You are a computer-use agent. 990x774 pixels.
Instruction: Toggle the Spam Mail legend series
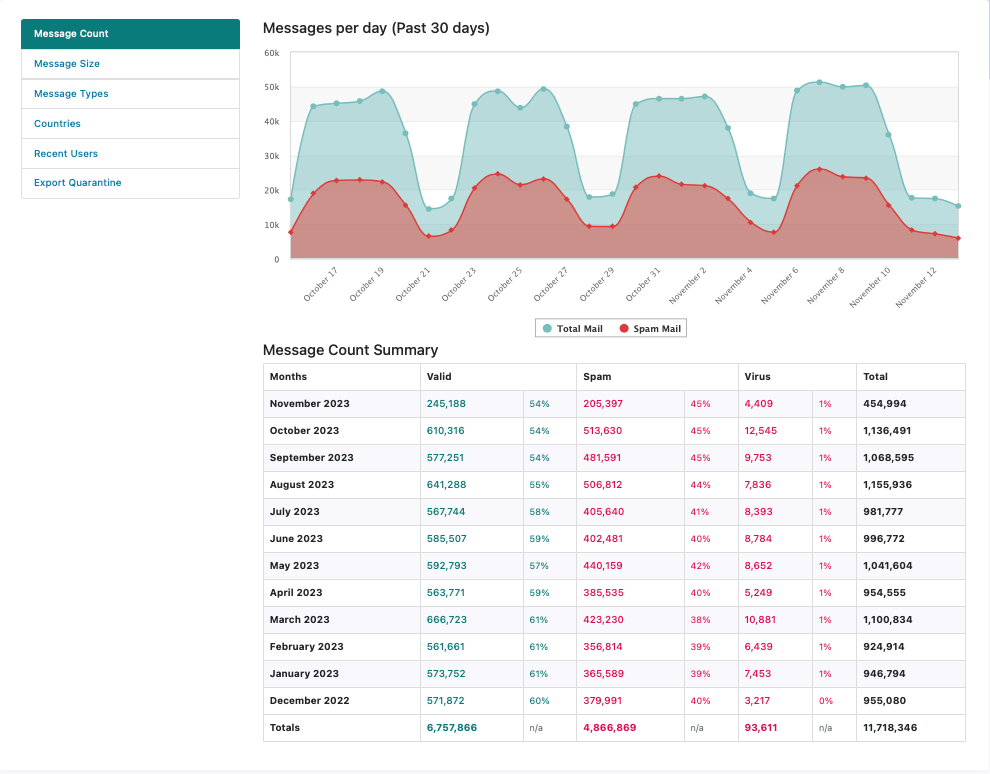(650, 328)
